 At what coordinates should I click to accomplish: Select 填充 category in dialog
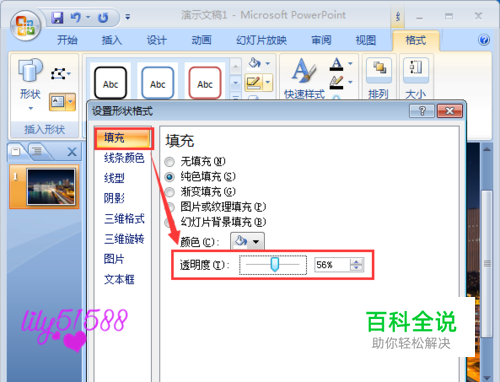click(x=123, y=138)
